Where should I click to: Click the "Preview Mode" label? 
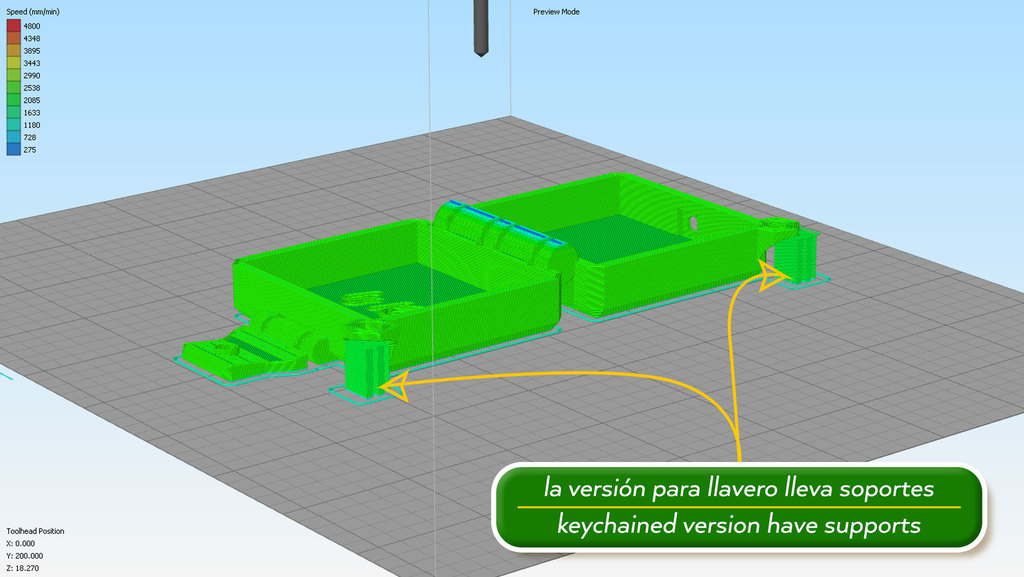[556, 12]
